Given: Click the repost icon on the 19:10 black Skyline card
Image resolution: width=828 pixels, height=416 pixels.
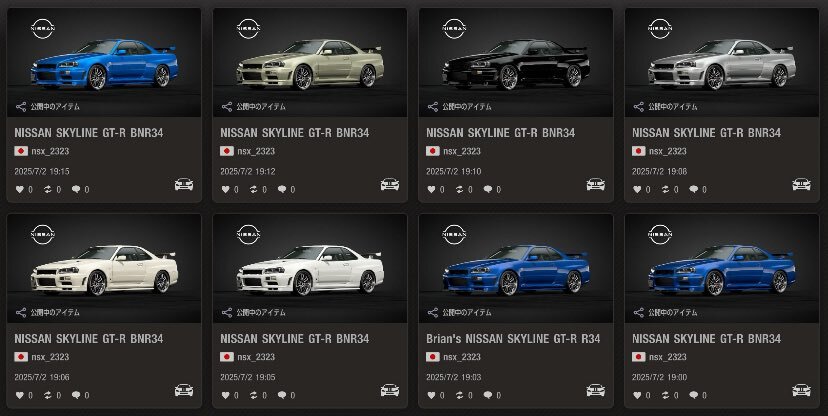Looking at the screenshot, I should pos(459,189).
